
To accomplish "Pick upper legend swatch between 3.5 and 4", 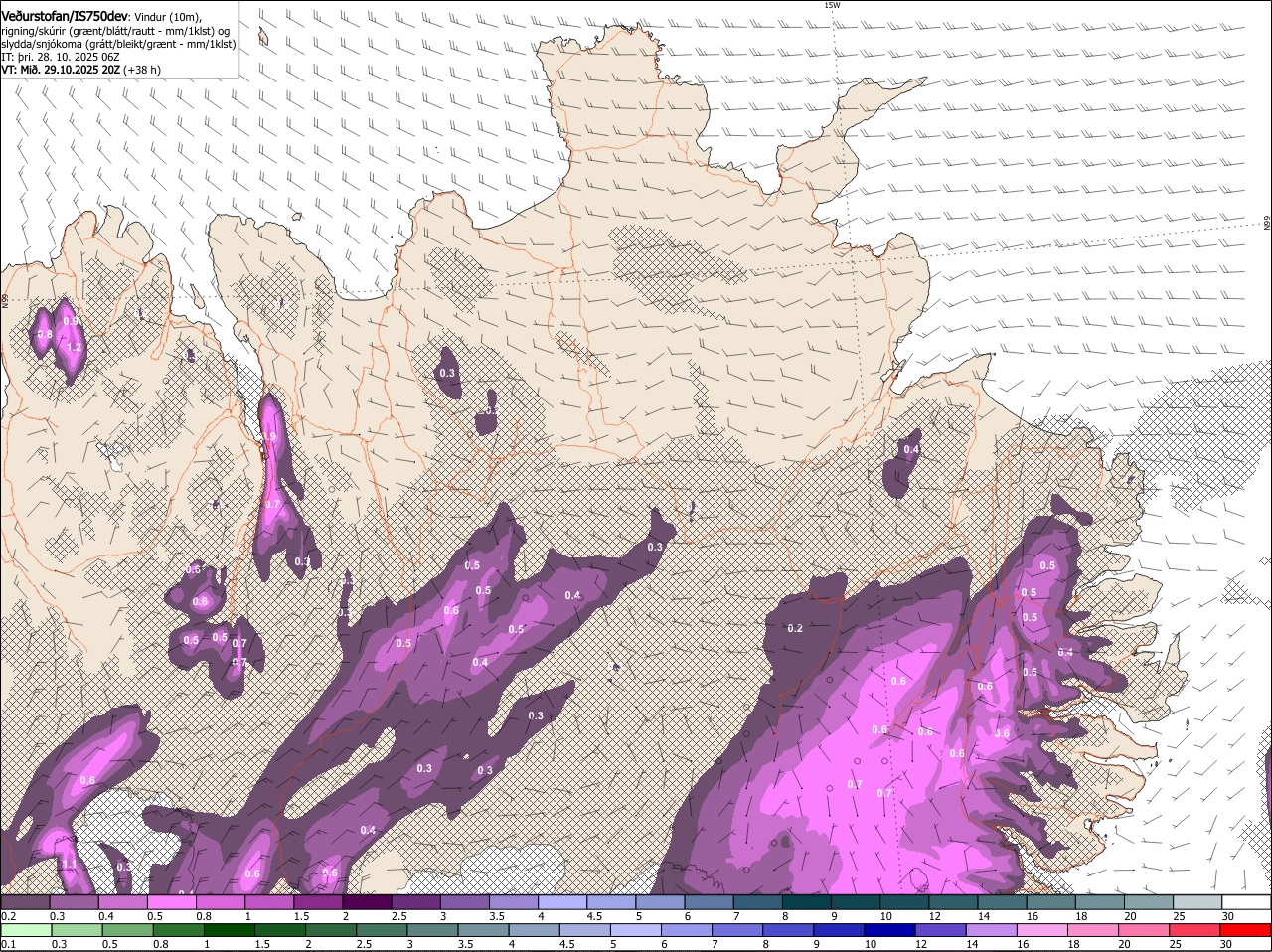I will coord(514,901).
